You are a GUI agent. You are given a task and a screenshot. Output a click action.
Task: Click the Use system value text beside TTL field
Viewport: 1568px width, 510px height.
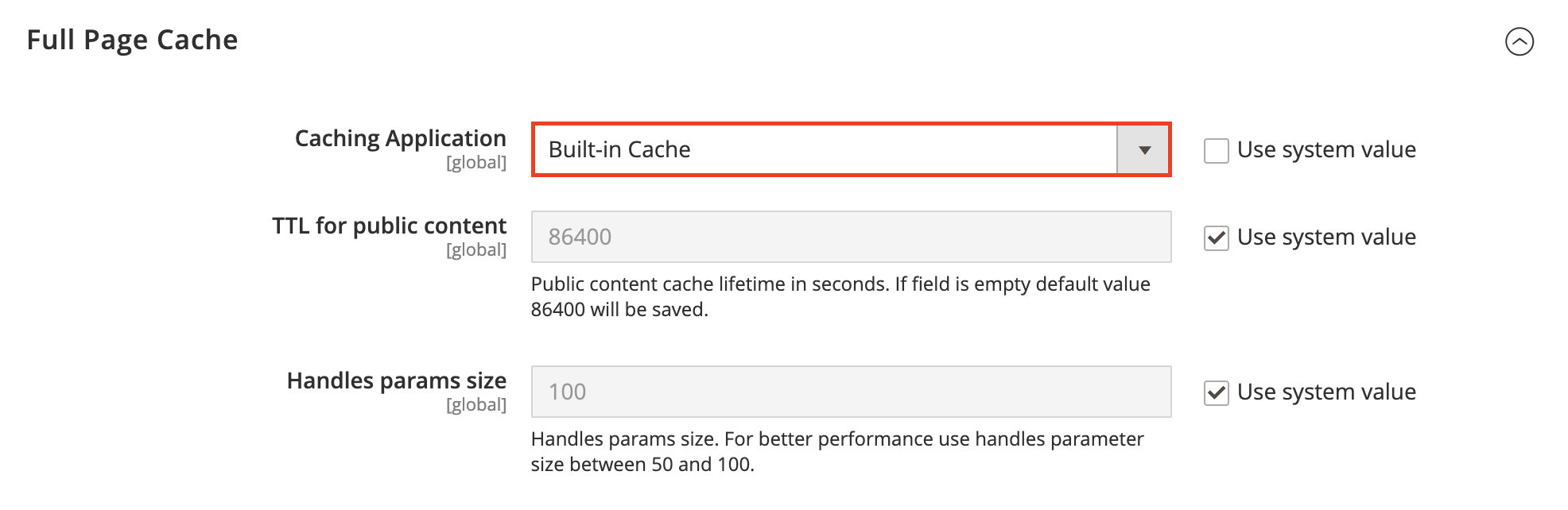click(x=1326, y=237)
